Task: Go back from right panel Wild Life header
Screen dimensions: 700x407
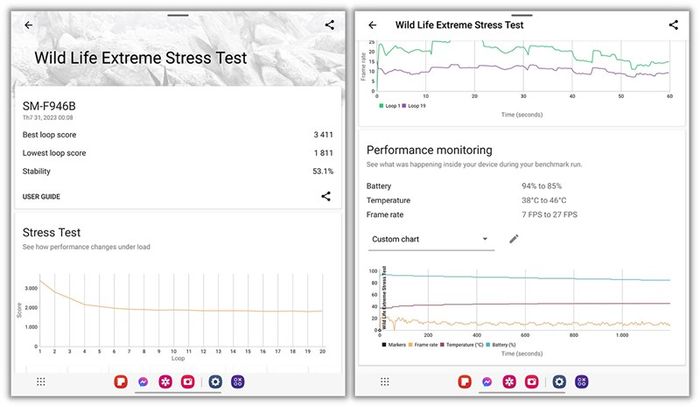Action: click(x=372, y=25)
